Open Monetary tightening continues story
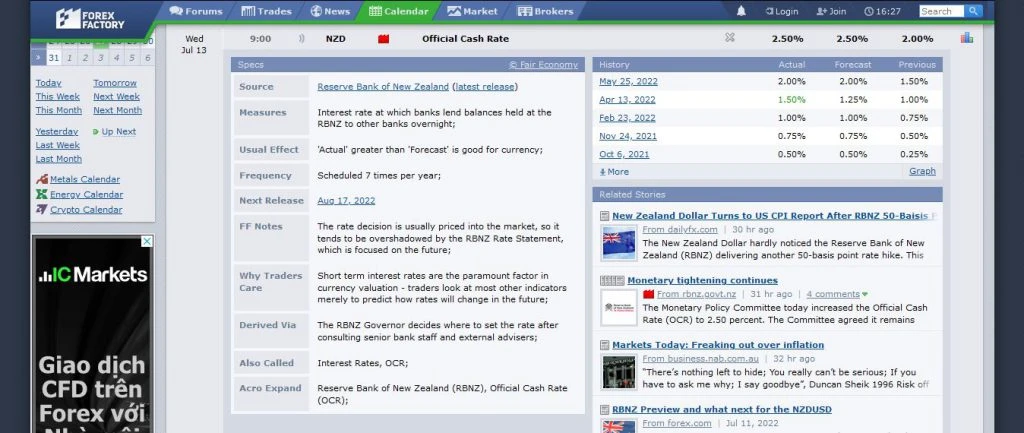 (x=703, y=280)
